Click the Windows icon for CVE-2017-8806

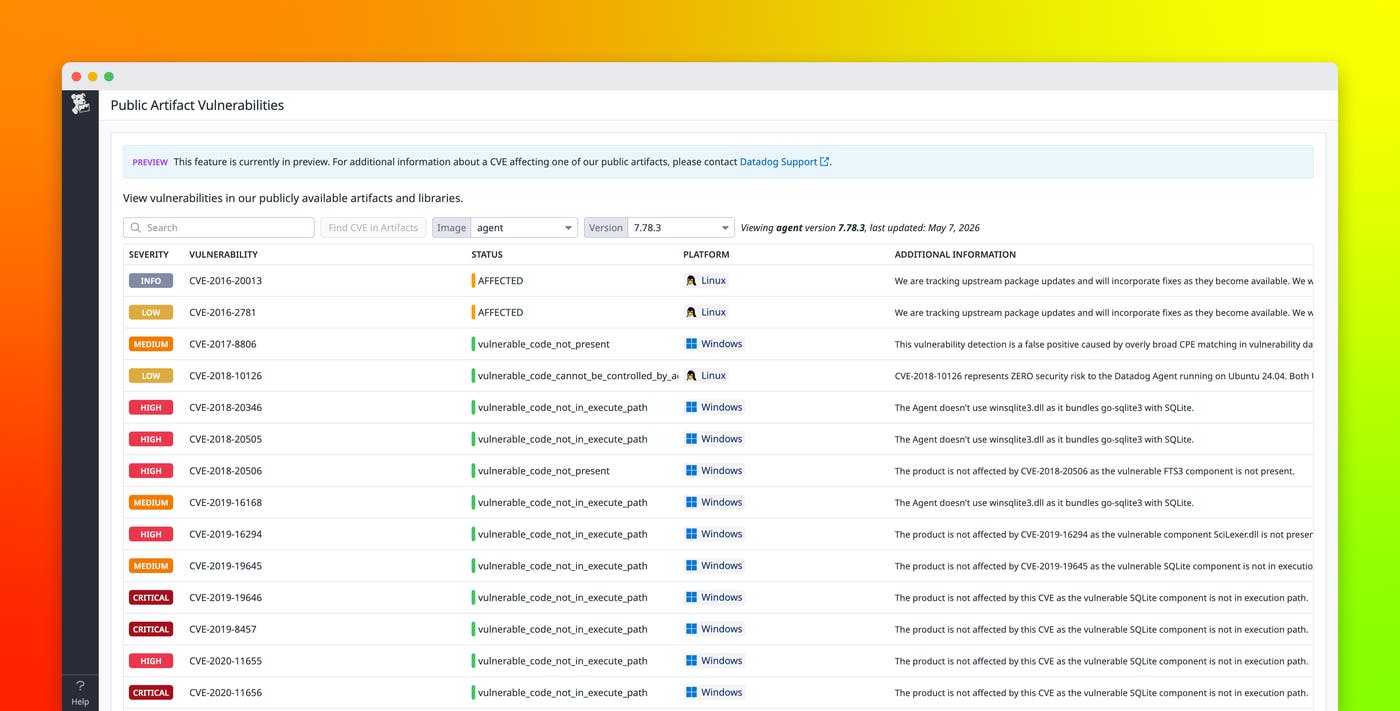pyautogui.click(x=691, y=344)
